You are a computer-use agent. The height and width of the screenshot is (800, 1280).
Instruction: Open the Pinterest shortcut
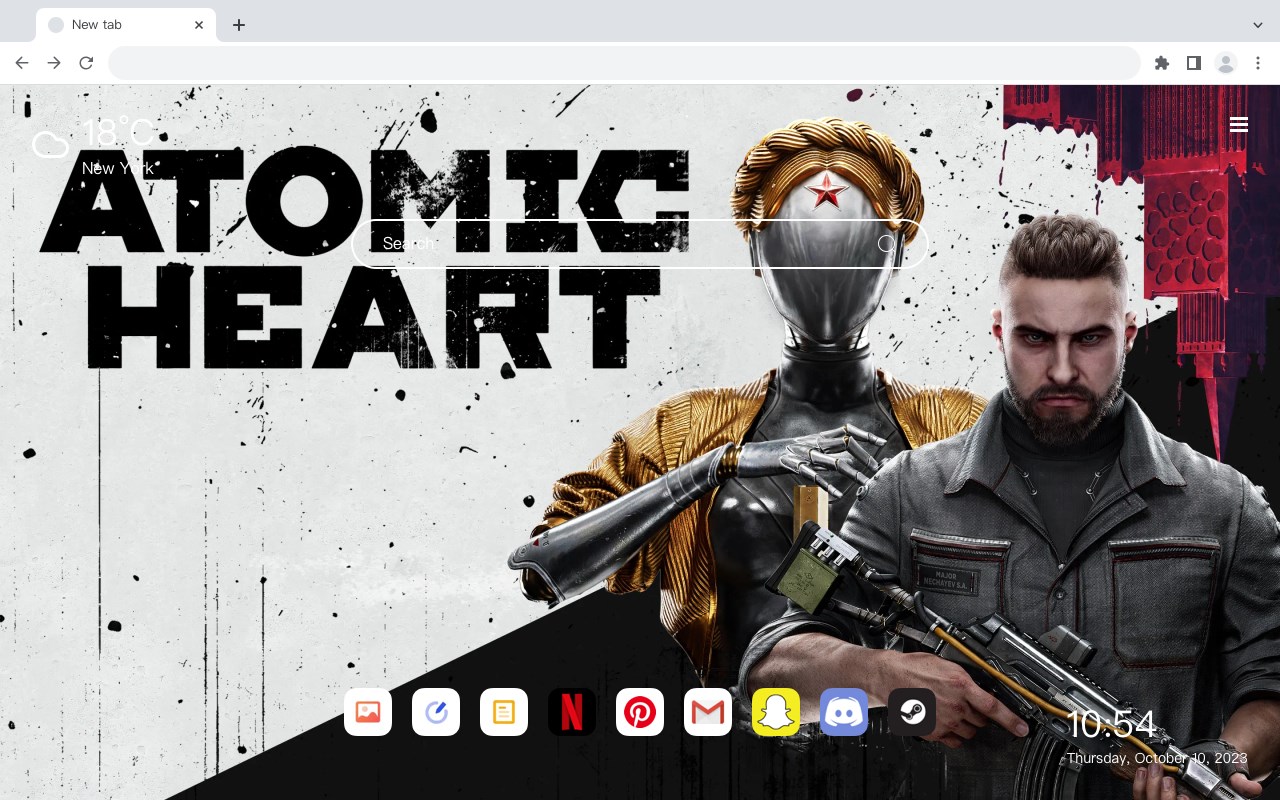(x=640, y=712)
